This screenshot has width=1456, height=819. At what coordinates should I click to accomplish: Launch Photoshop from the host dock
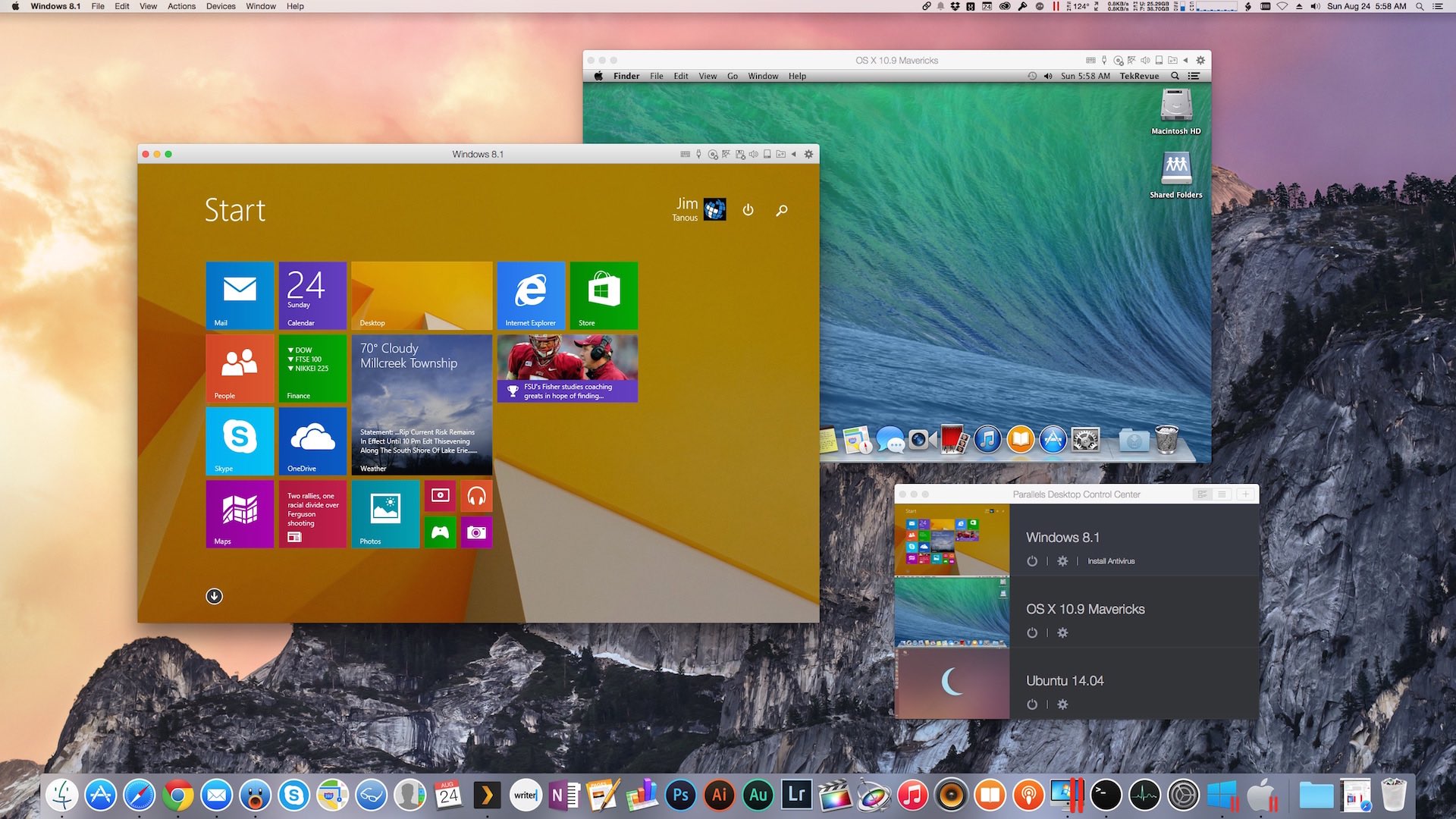(x=680, y=795)
